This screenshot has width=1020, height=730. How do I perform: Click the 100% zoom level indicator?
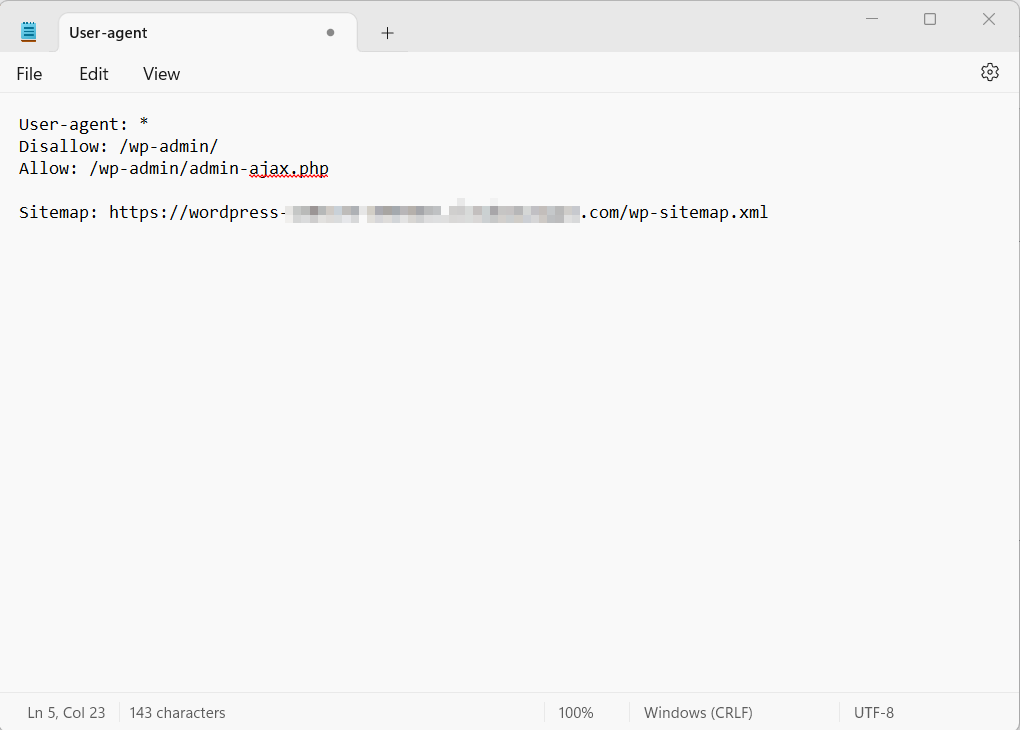(x=576, y=713)
